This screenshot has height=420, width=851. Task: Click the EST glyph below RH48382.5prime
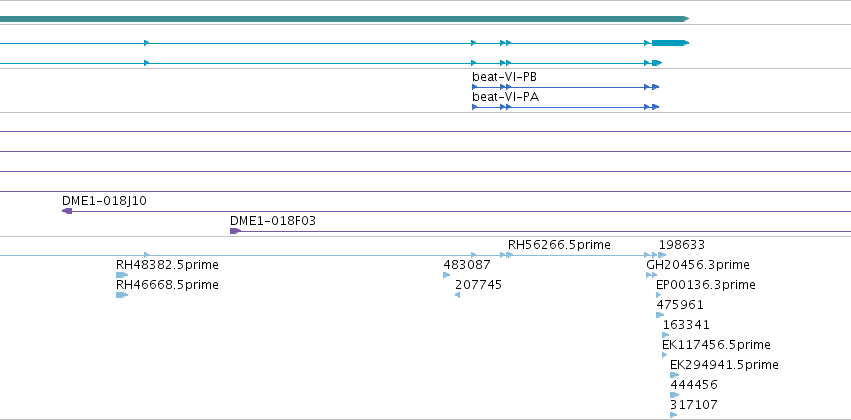point(122,275)
